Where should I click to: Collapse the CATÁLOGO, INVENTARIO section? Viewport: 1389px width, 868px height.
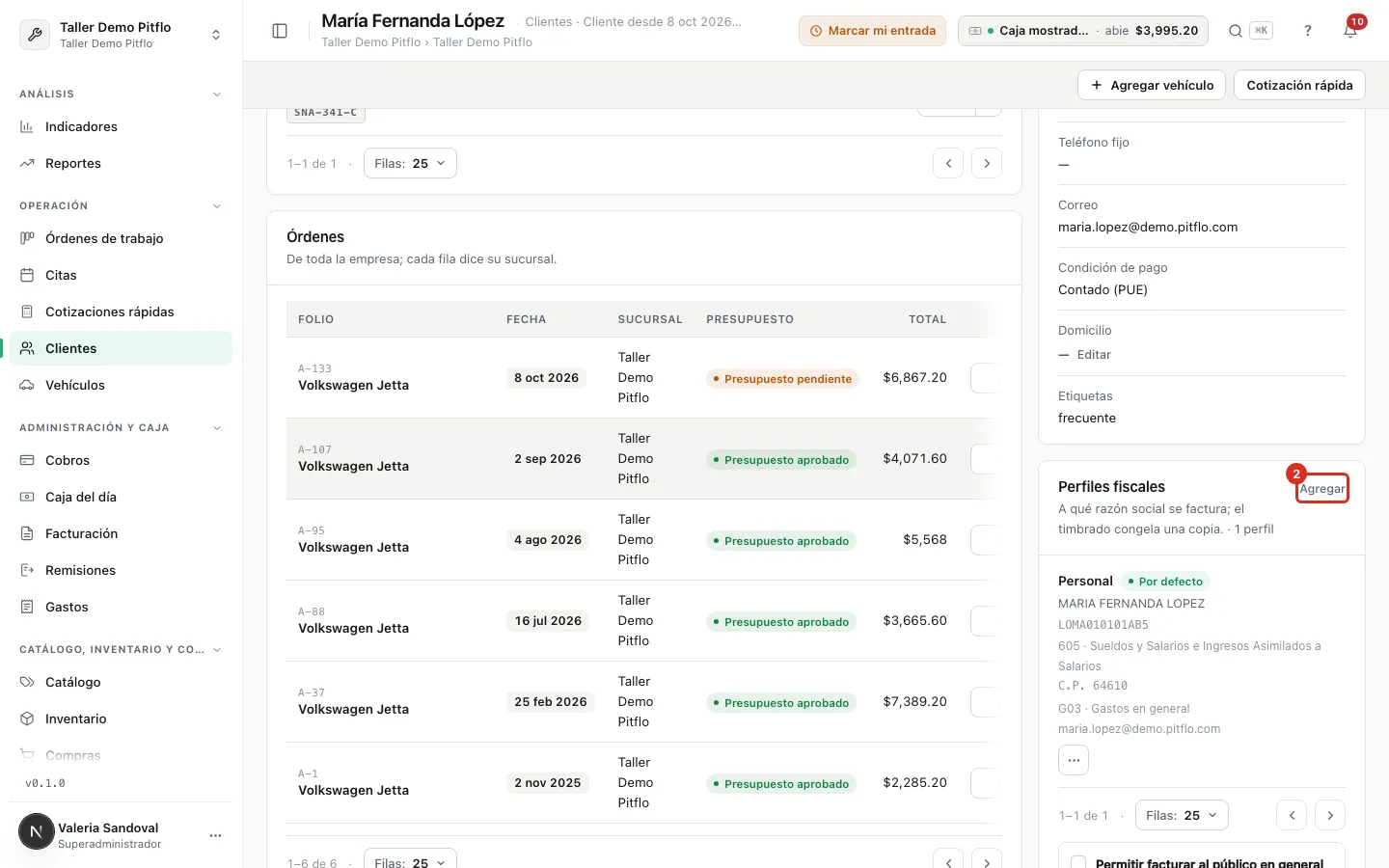click(x=217, y=650)
